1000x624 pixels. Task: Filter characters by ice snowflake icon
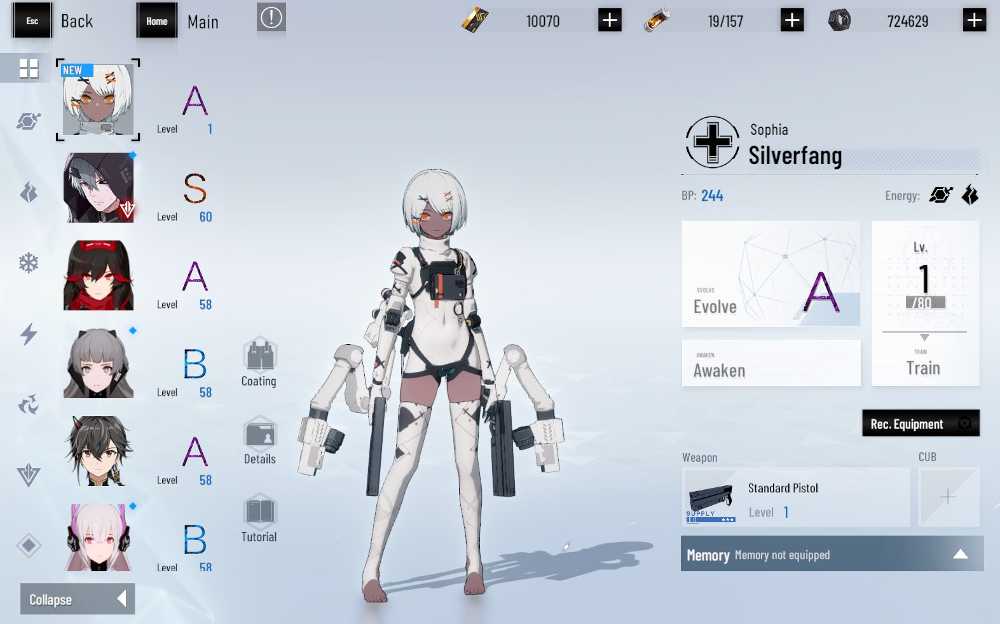[29, 262]
